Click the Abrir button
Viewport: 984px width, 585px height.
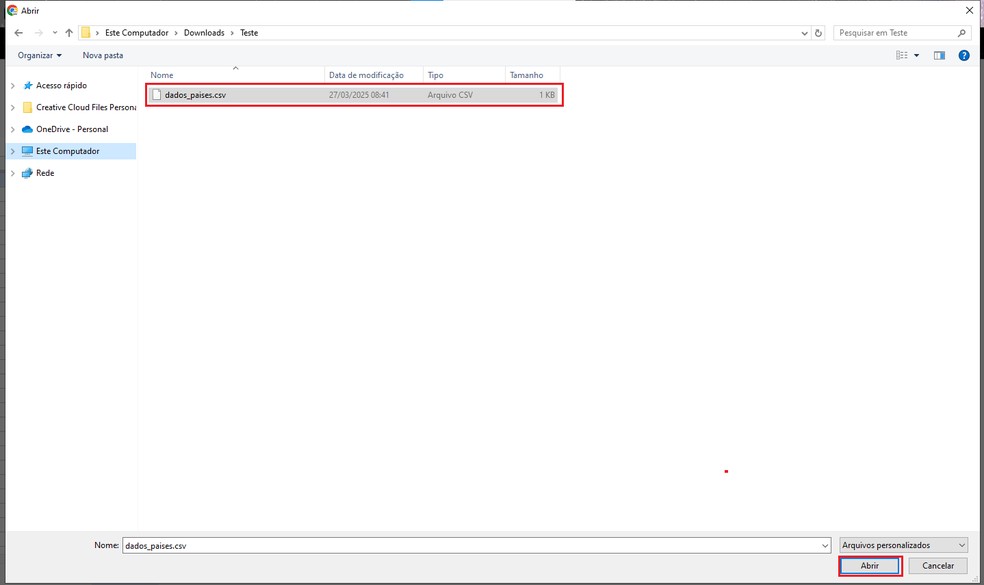[870, 566]
